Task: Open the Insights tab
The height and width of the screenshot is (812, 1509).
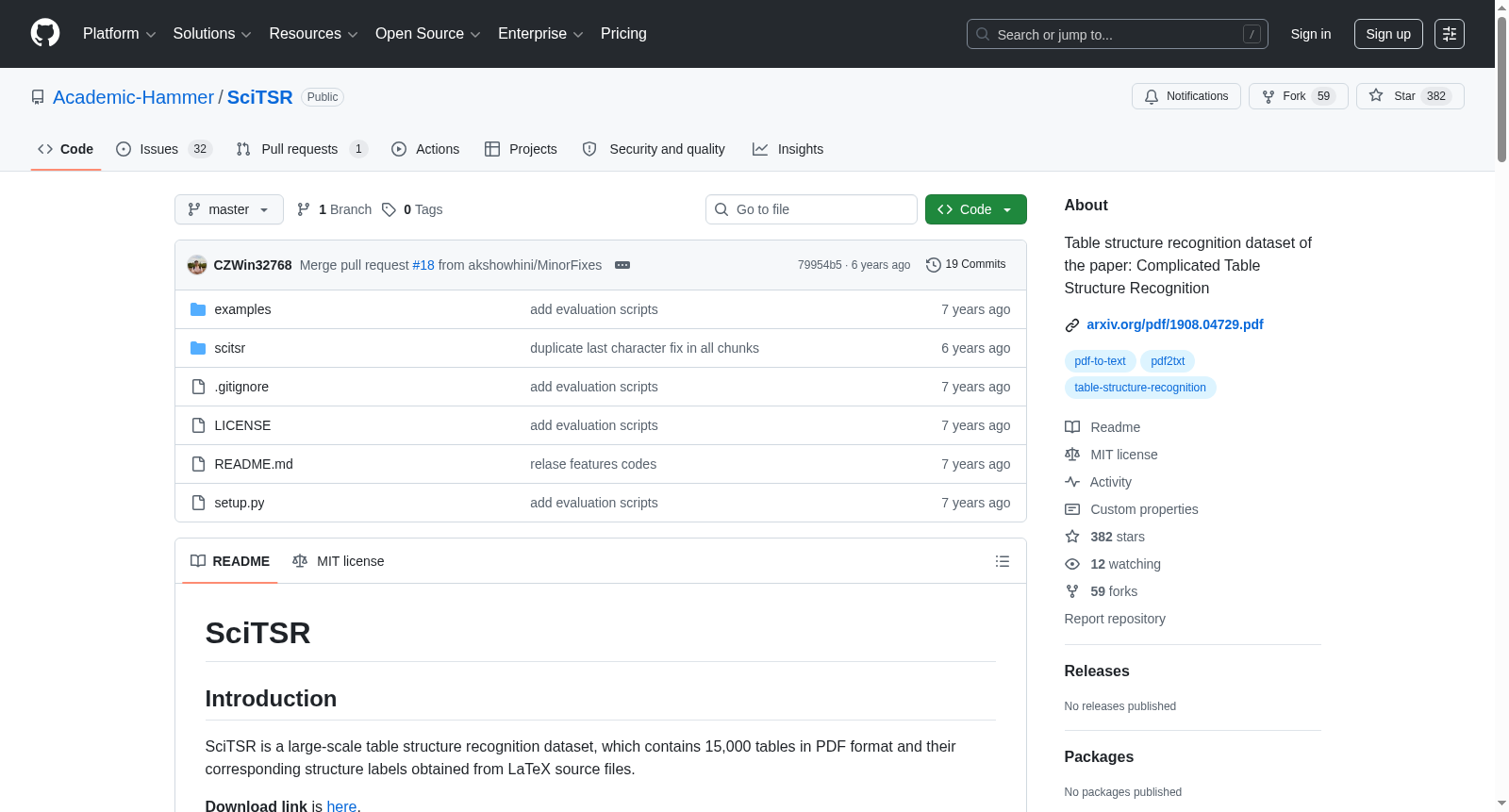Action: coord(788,149)
